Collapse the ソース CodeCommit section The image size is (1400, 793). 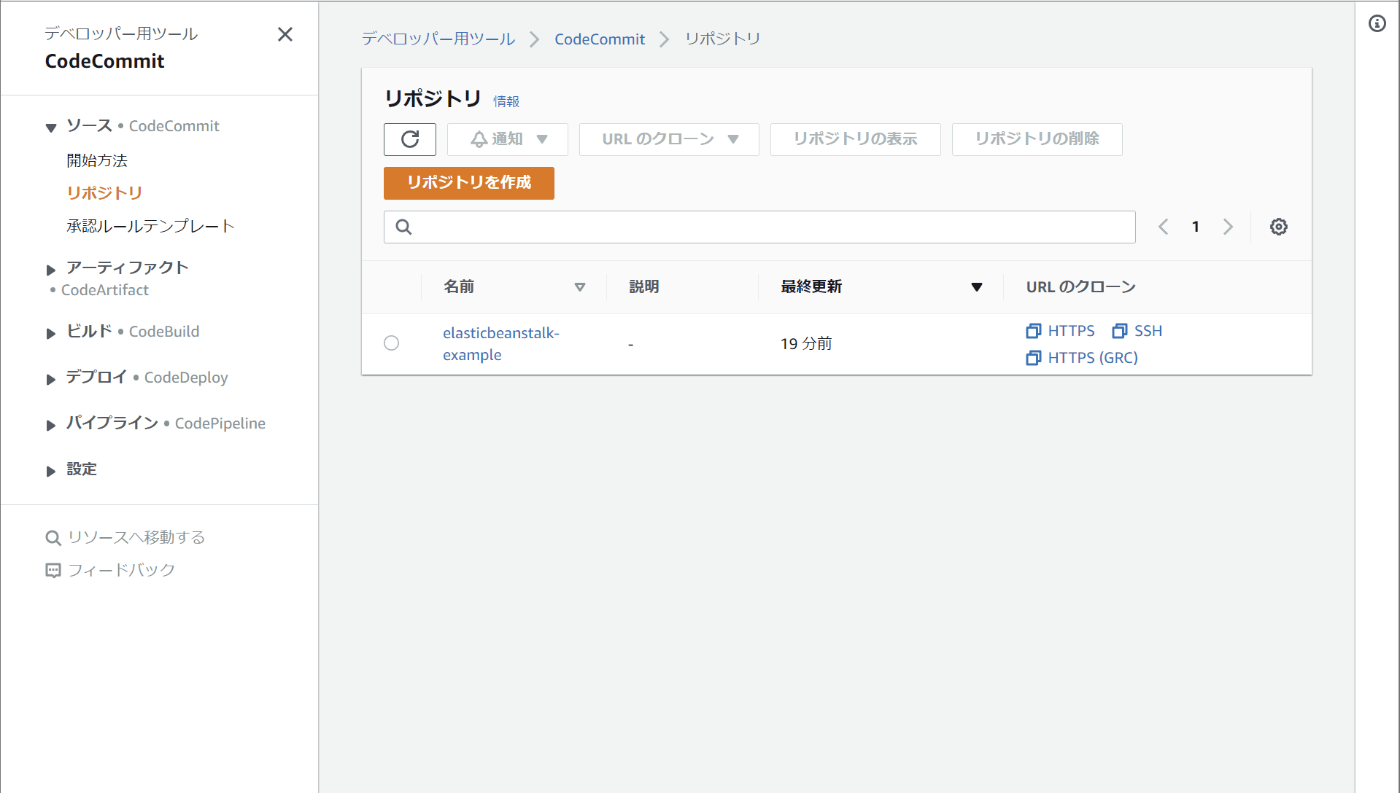[51, 127]
